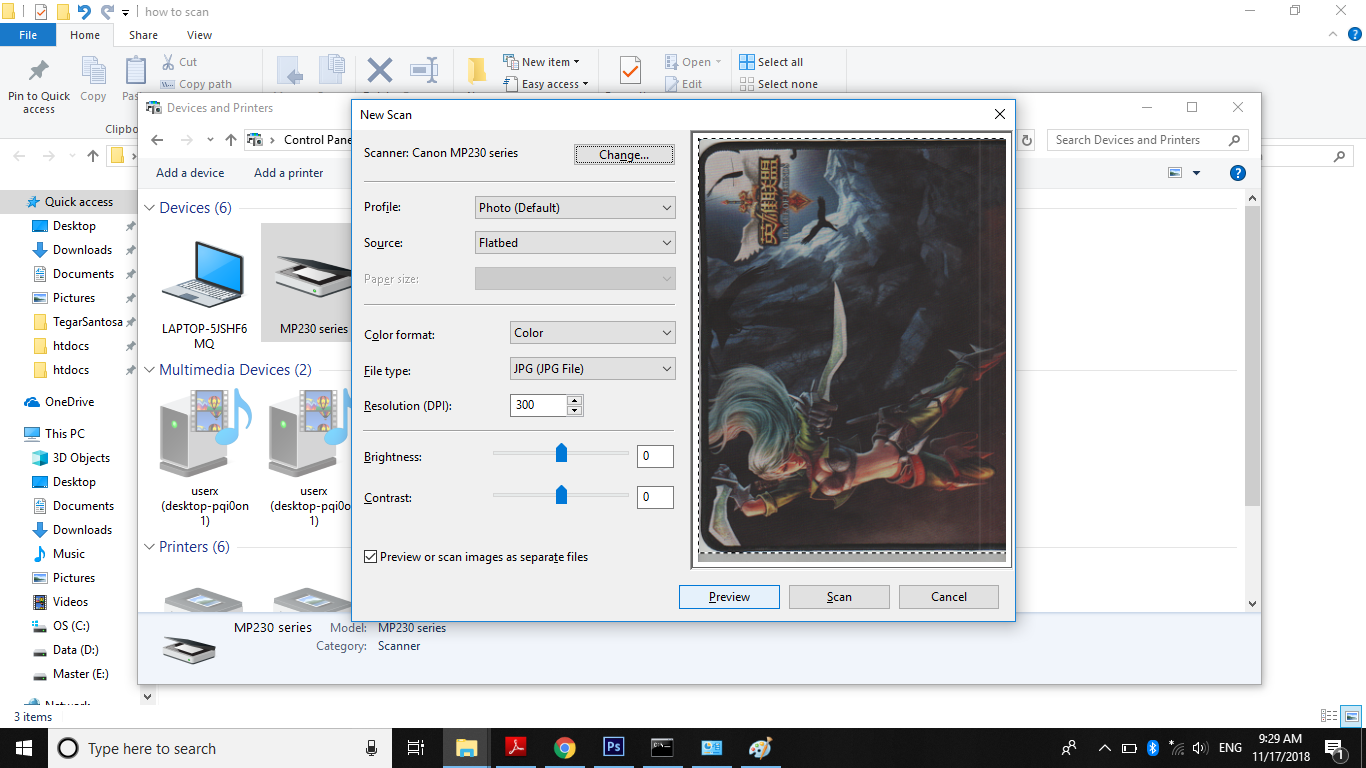The image size is (1366, 768).
Task: Click the Resolution DPI input field
Action: tap(540, 405)
